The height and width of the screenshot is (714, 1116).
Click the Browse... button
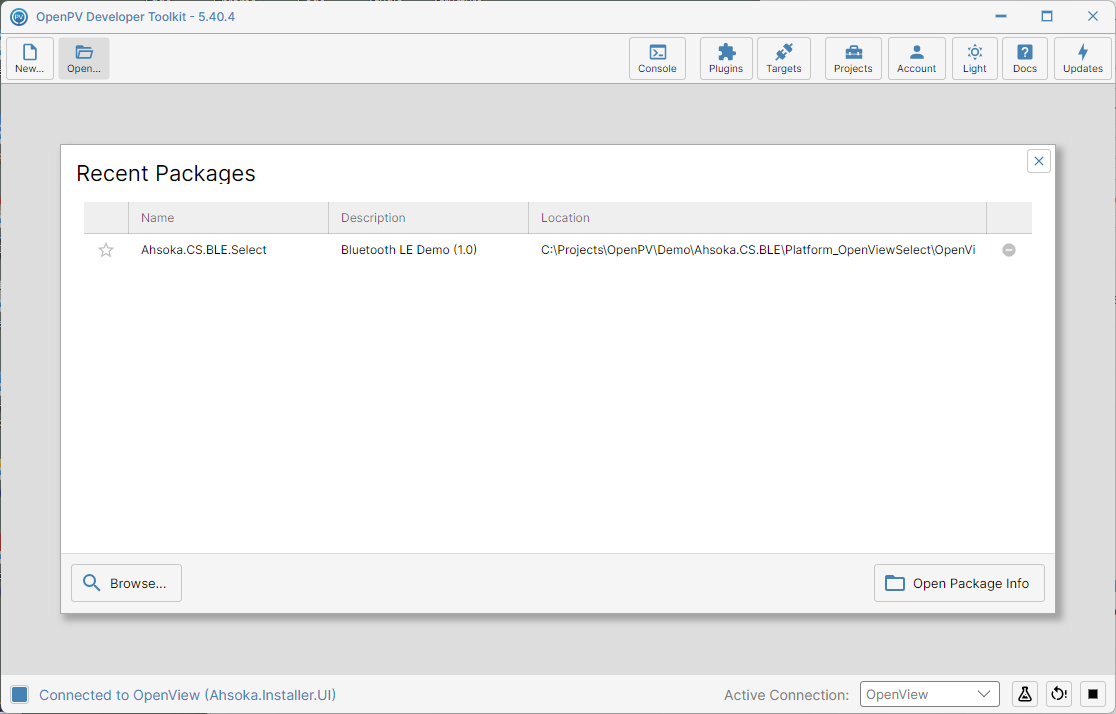click(127, 583)
